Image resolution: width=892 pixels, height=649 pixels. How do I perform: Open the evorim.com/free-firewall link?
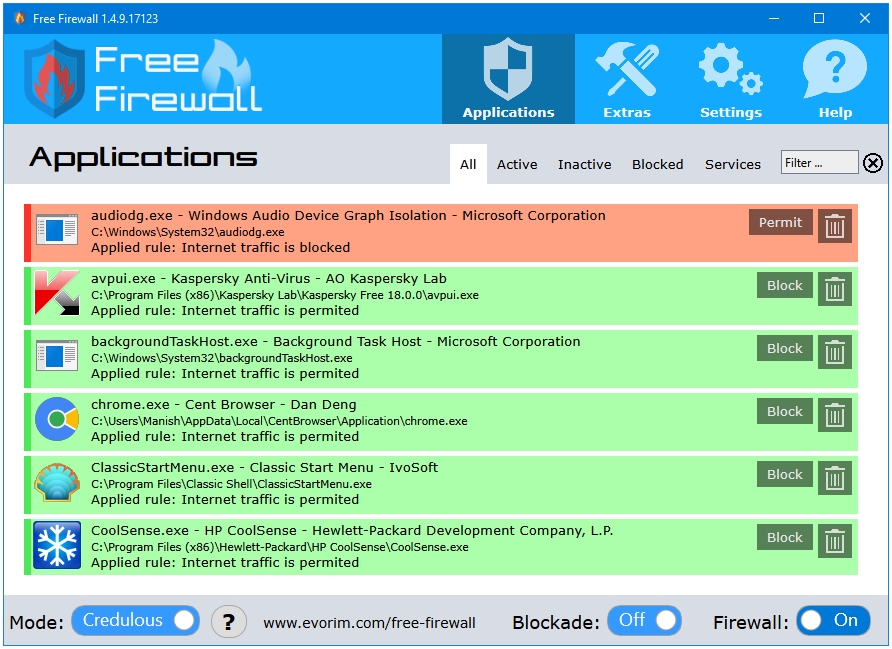pyautogui.click(x=369, y=623)
